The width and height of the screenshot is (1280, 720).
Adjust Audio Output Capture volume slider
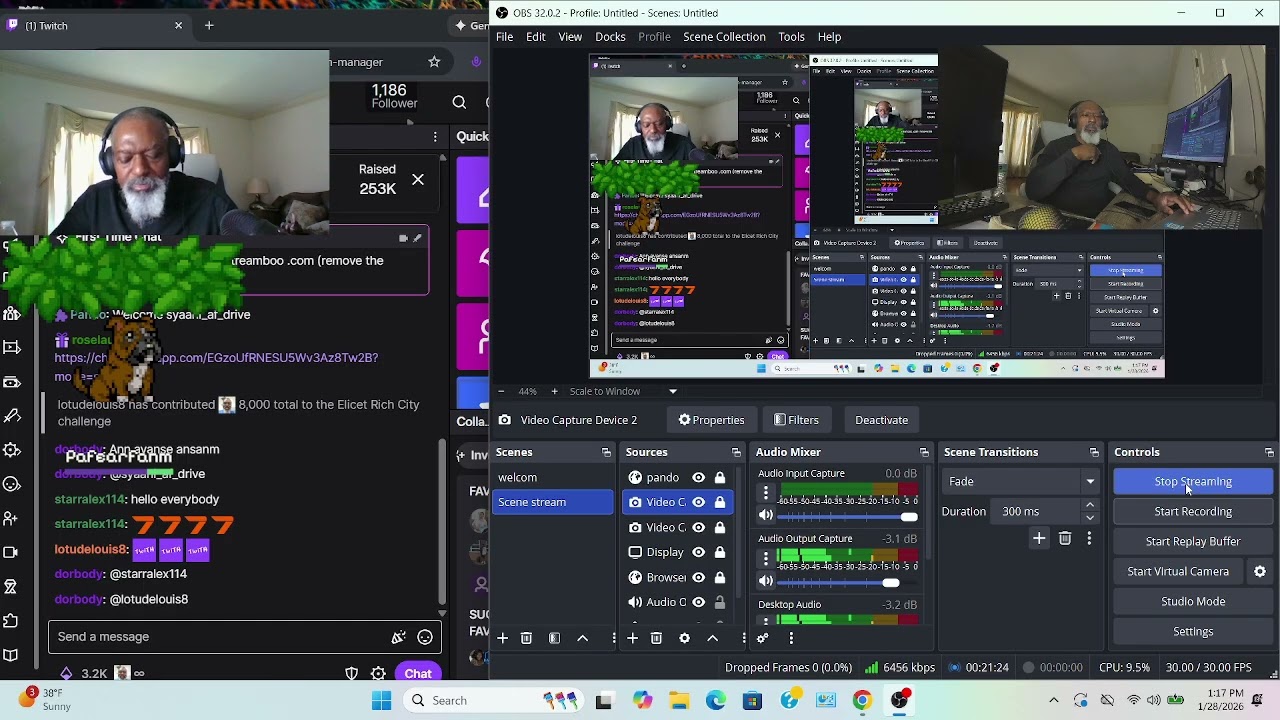848,582
